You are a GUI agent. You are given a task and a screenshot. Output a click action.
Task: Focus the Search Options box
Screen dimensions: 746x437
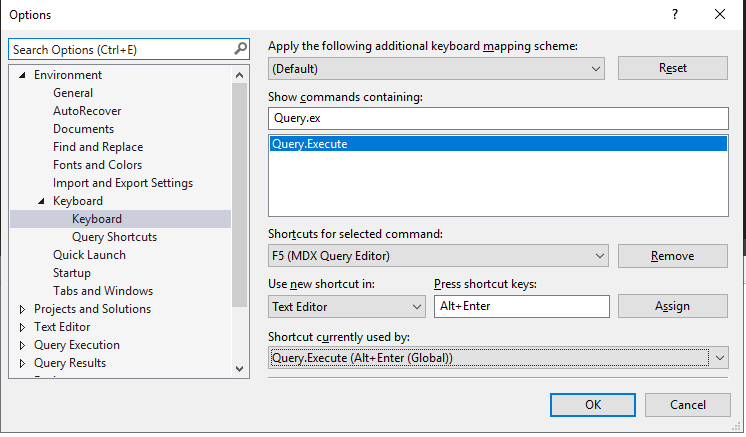[128, 49]
